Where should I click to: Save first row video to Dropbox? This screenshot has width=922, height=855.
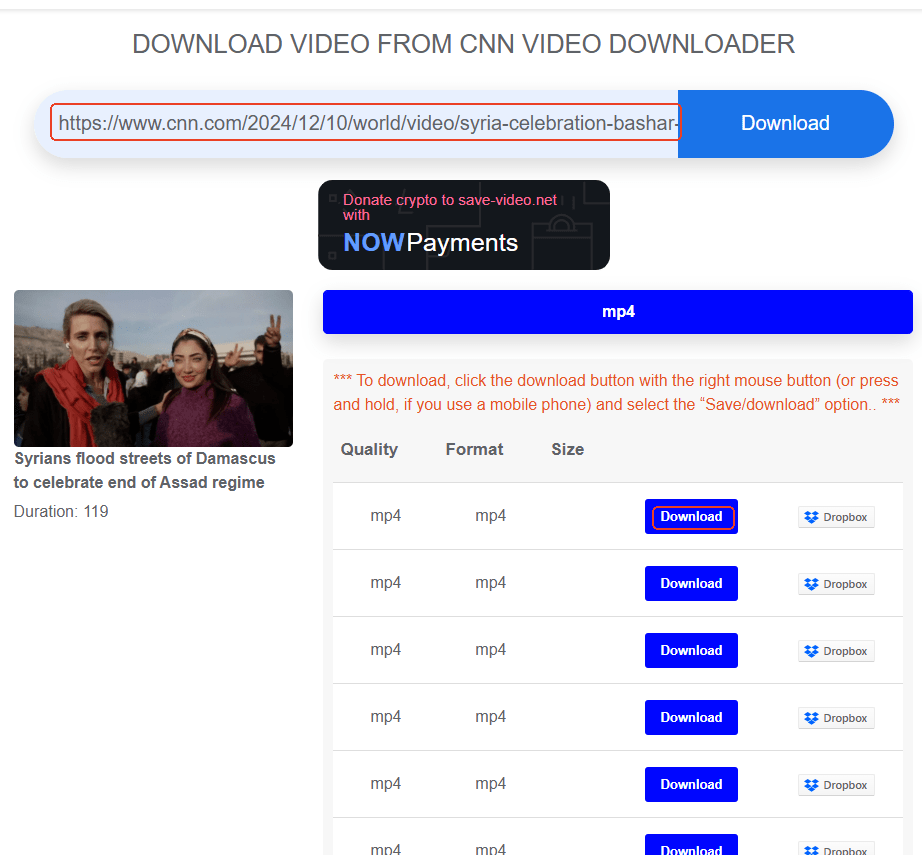pos(836,518)
